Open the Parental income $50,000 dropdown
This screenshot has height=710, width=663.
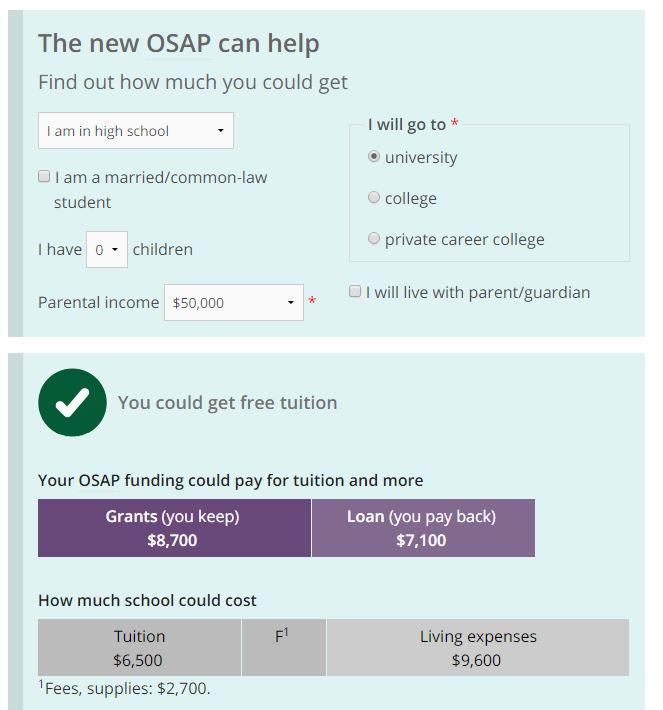(x=234, y=302)
